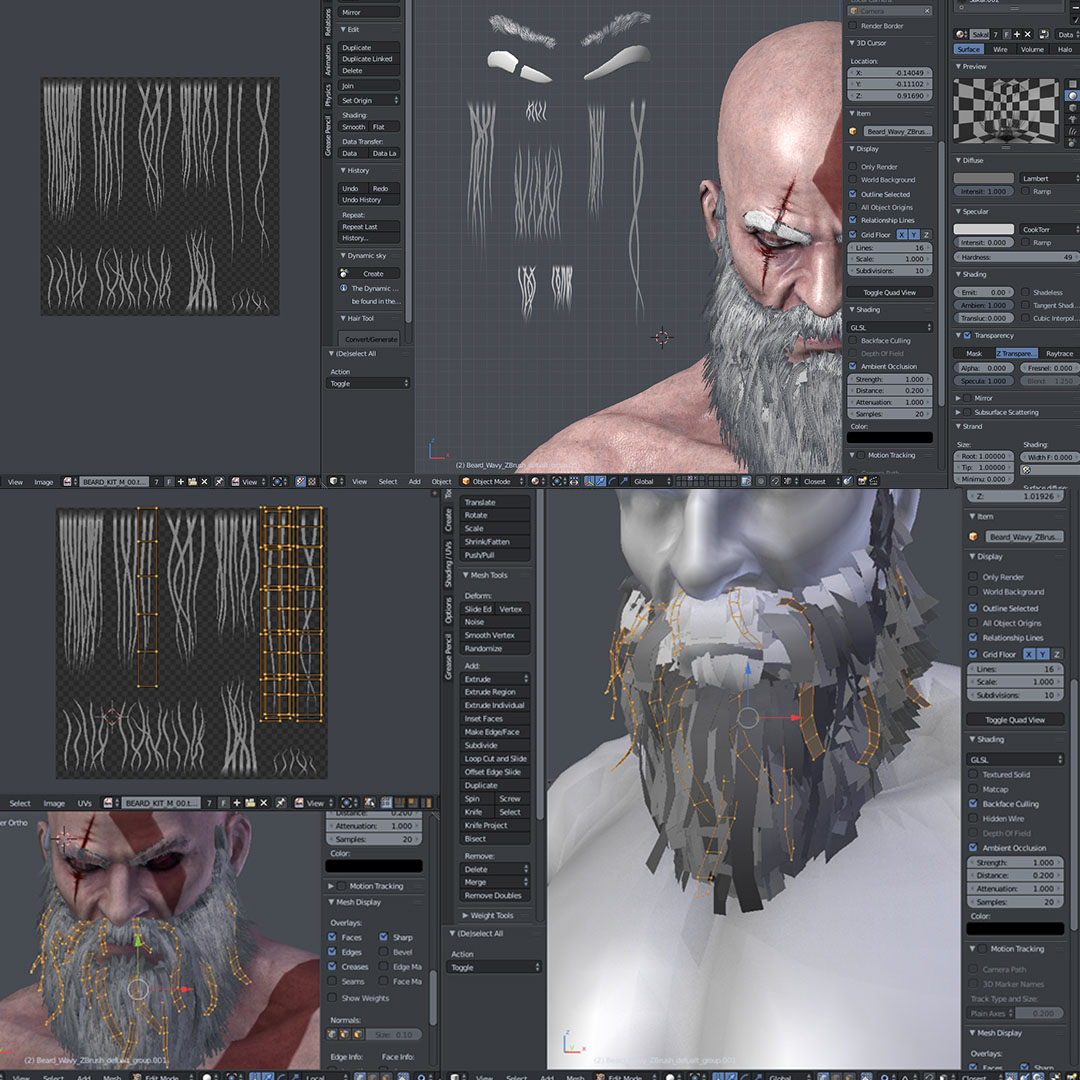Viewport: 1080px width, 1080px height.
Task: Click the Toggle Quad View button
Action: tap(1014, 719)
